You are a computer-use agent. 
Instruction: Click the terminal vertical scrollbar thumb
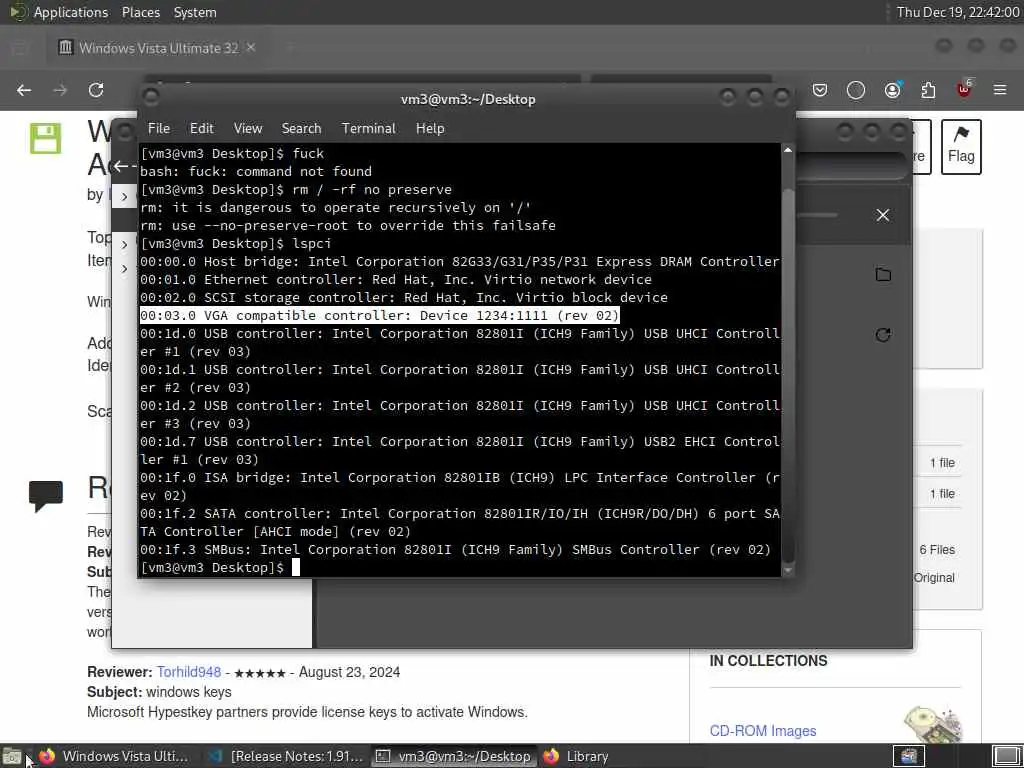[x=788, y=376]
